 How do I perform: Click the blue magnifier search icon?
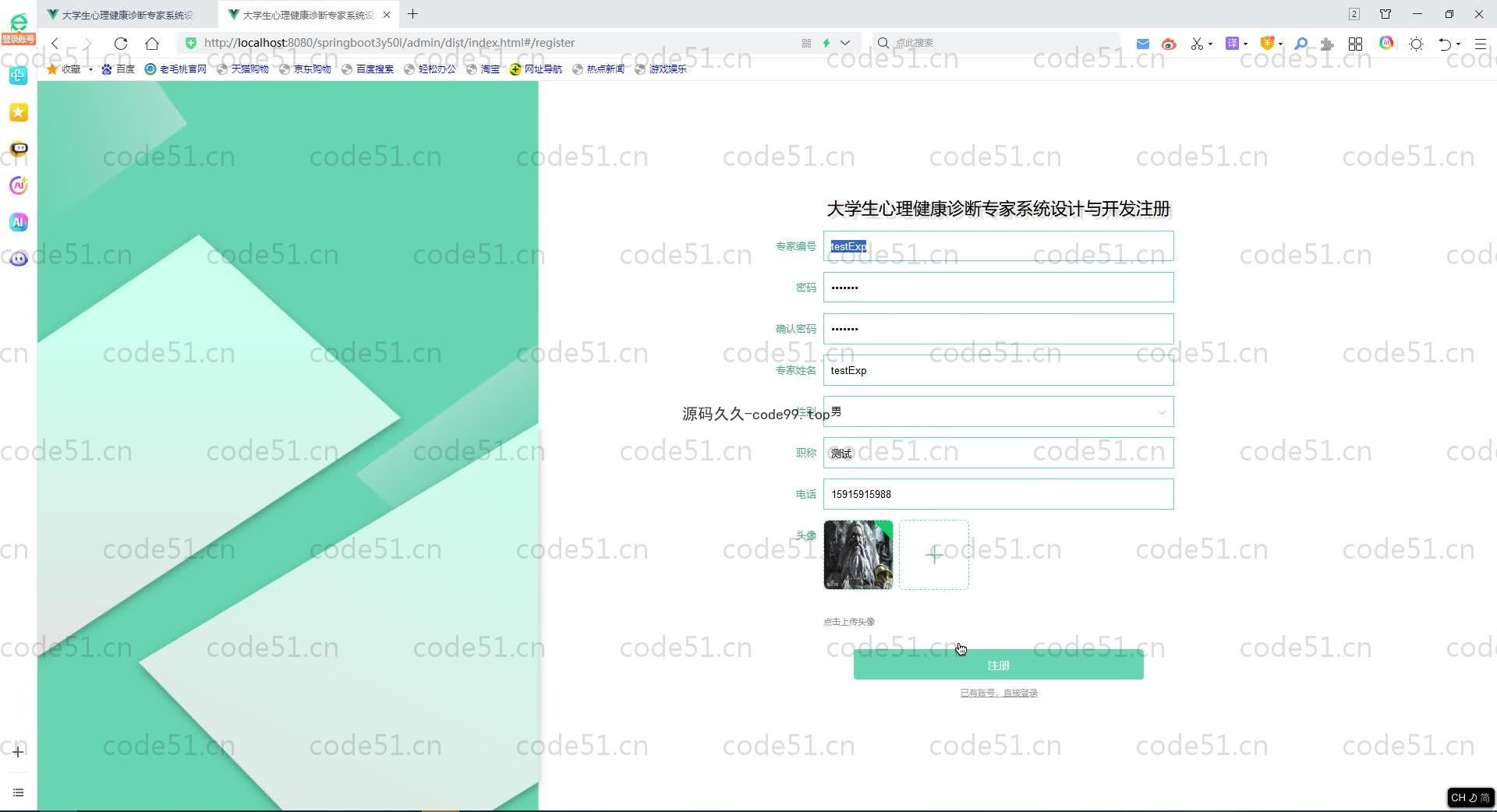pos(1301,44)
